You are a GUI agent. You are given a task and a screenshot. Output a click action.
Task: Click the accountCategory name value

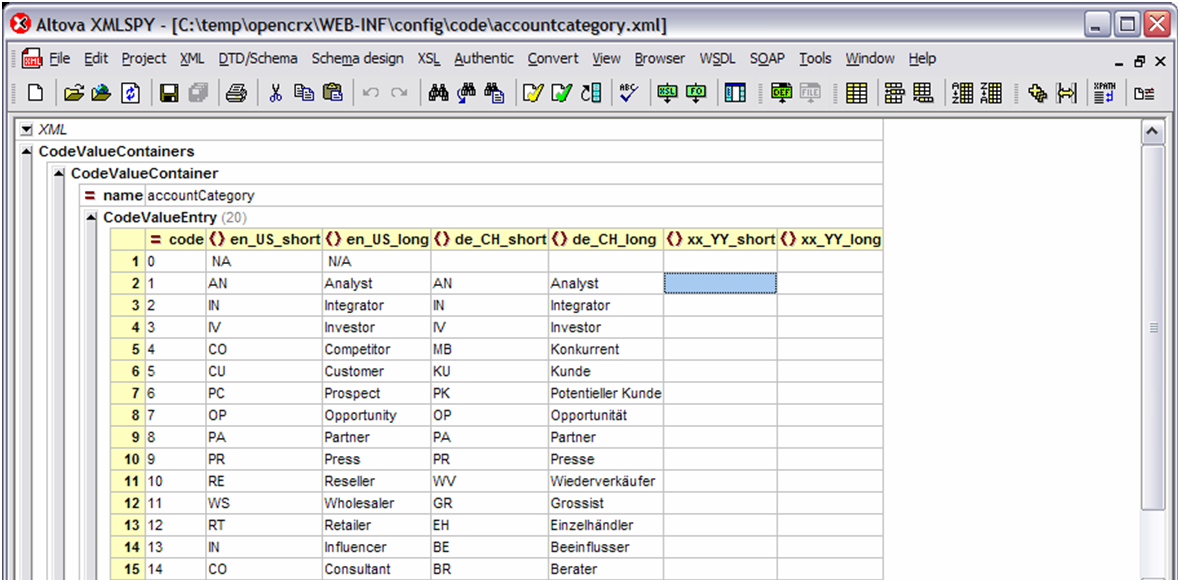[201, 196]
